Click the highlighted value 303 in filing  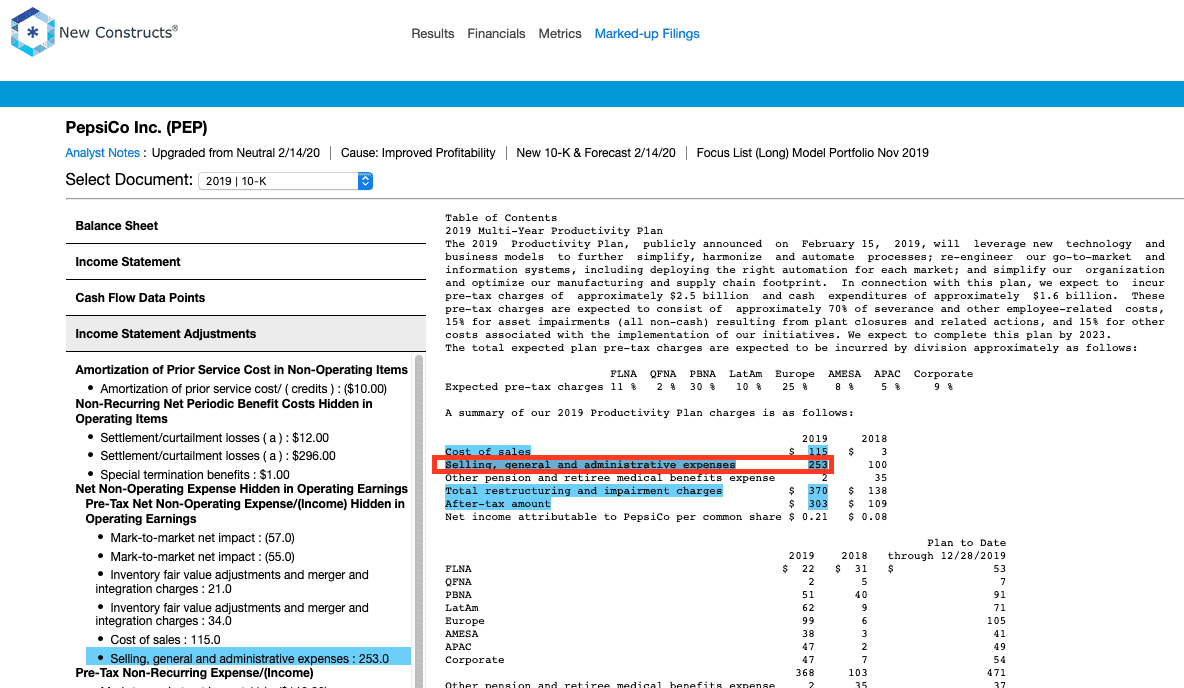[x=818, y=504]
